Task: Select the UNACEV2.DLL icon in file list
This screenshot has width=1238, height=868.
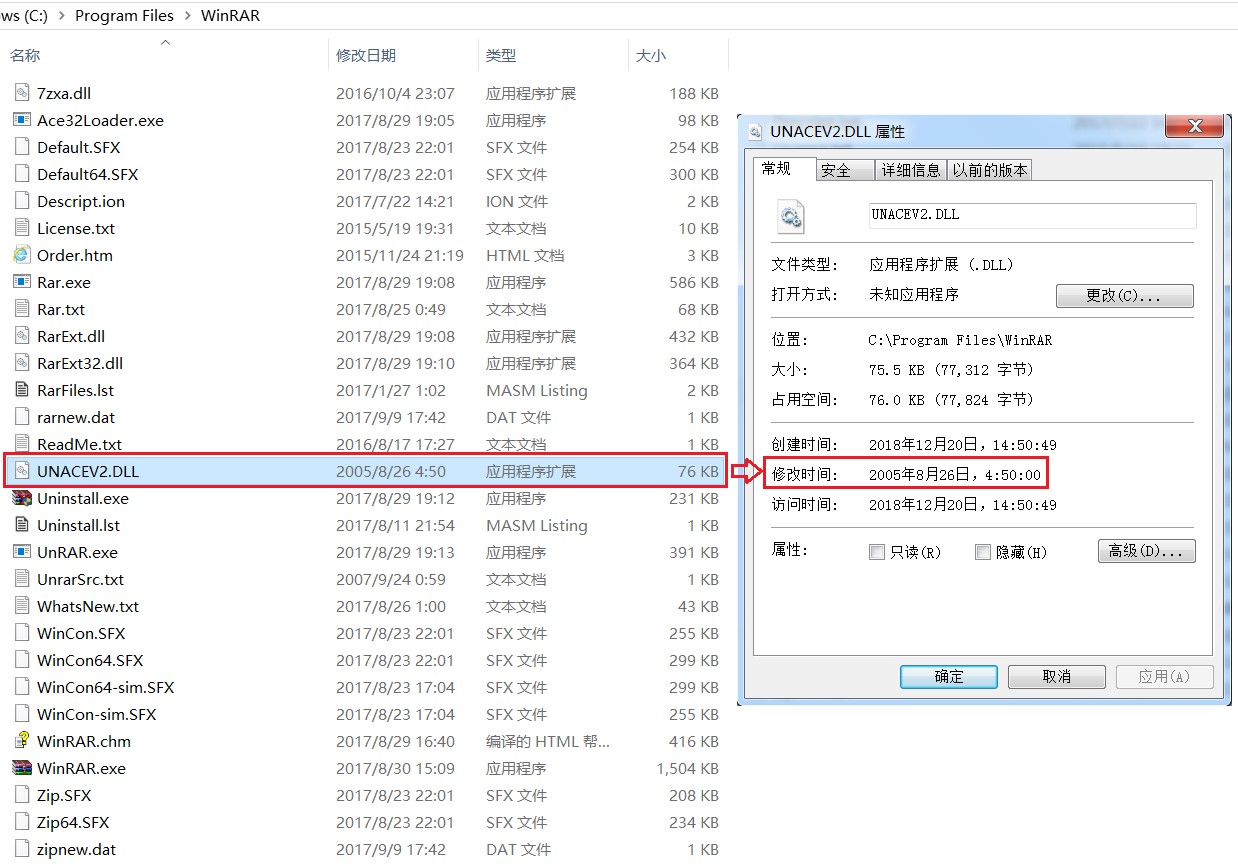Action: (x=22, y=471)
